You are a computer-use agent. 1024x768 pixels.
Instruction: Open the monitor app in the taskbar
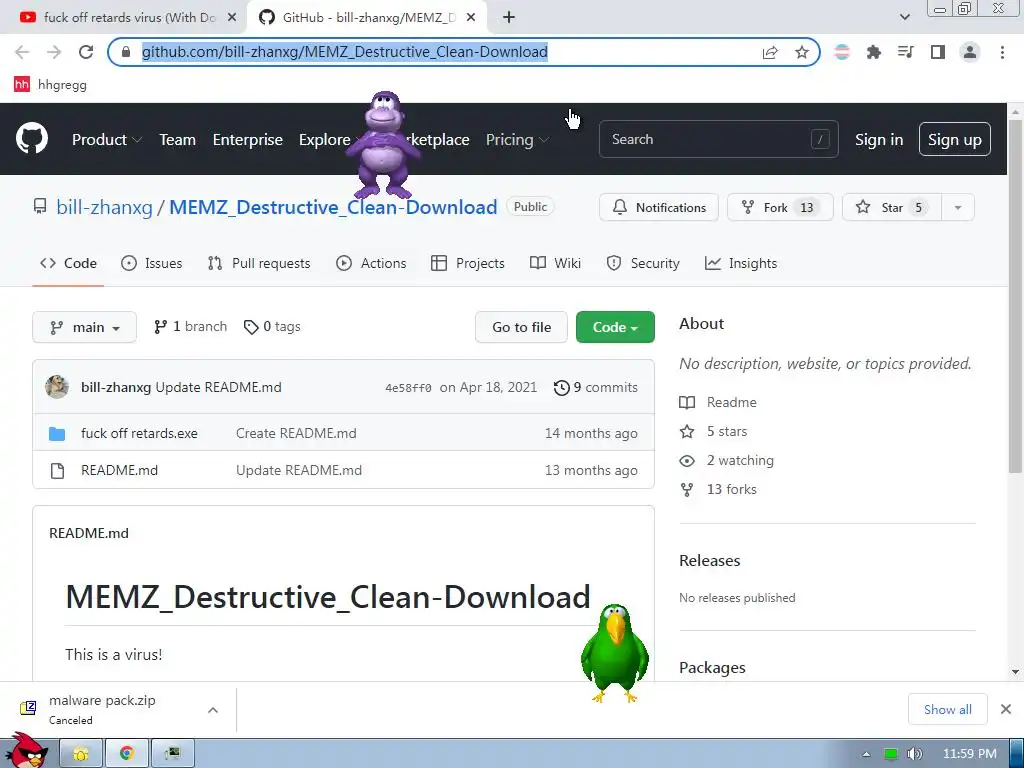point(172,754)
